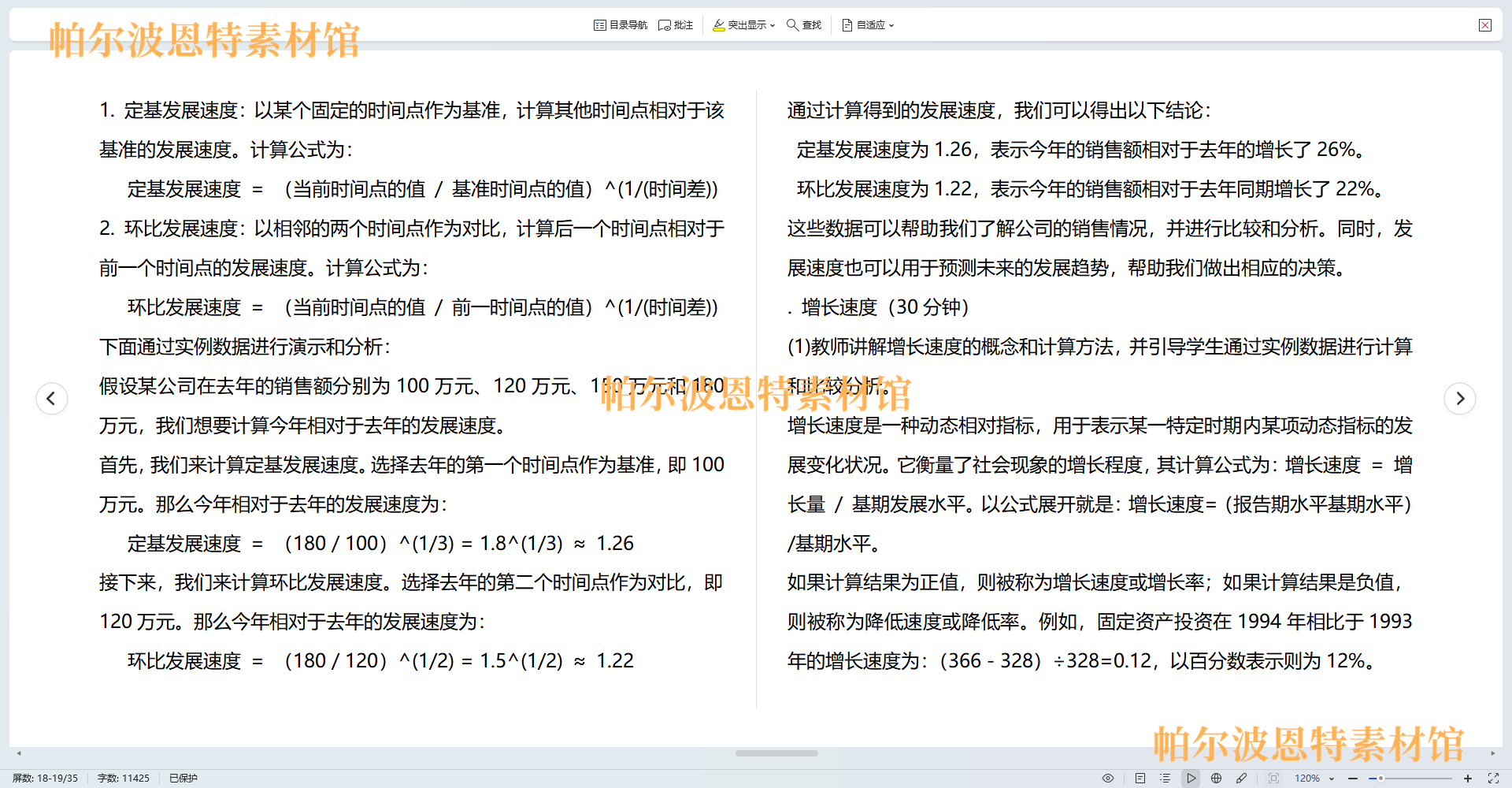The height and width of the screenshot is (788, 1512).
Task: Go to next page with right arrow
Action: pyautogui.click(x=1460, y=398)
